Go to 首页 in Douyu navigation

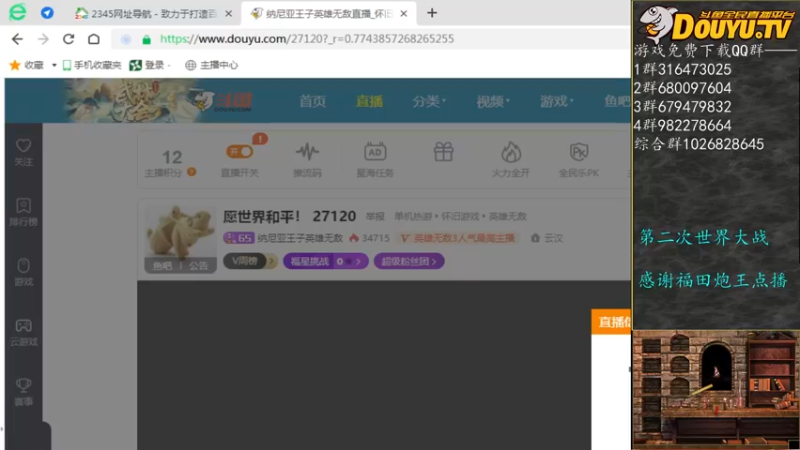coord(312,102)
